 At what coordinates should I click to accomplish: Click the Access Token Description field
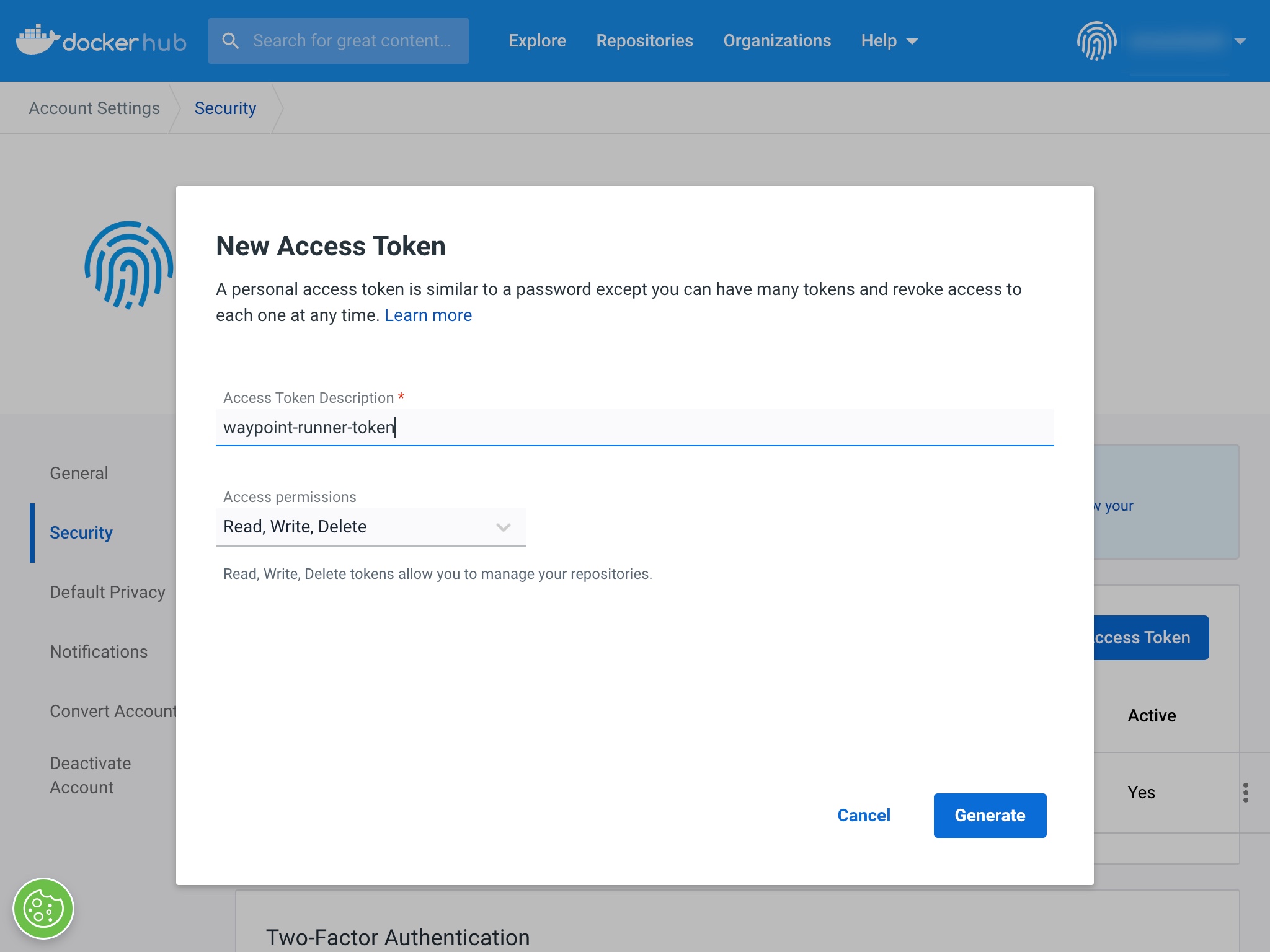tap(635, 427)
